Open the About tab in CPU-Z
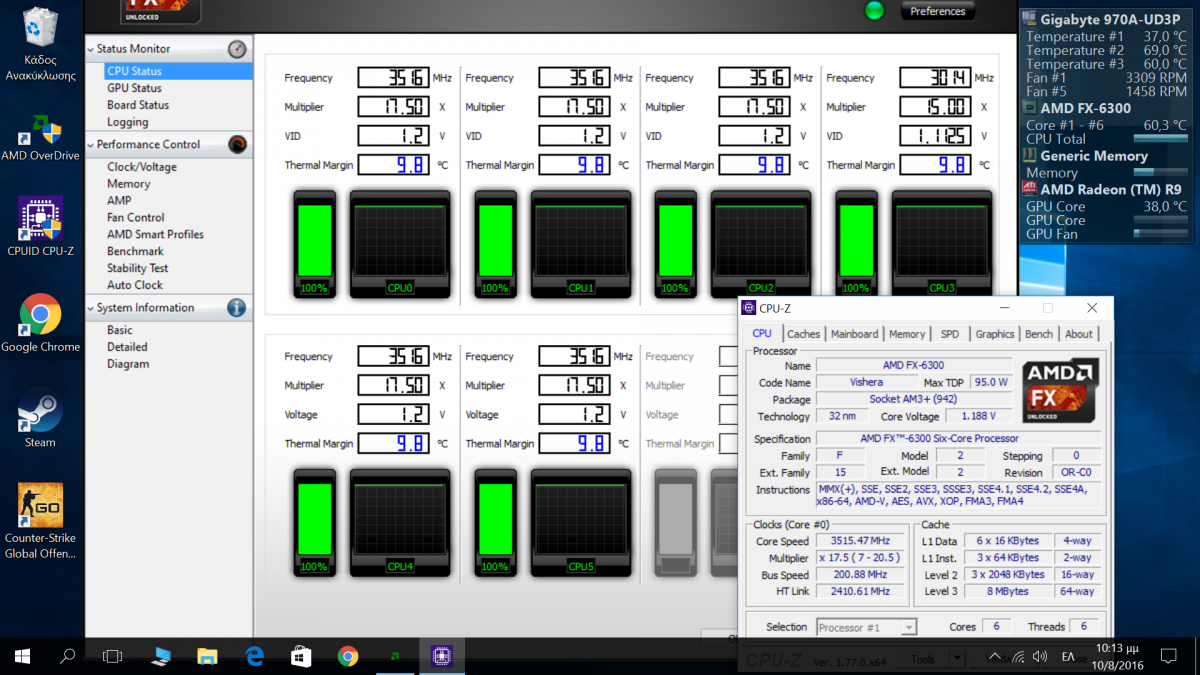 pyautogui.click(x=1078, y=334)
